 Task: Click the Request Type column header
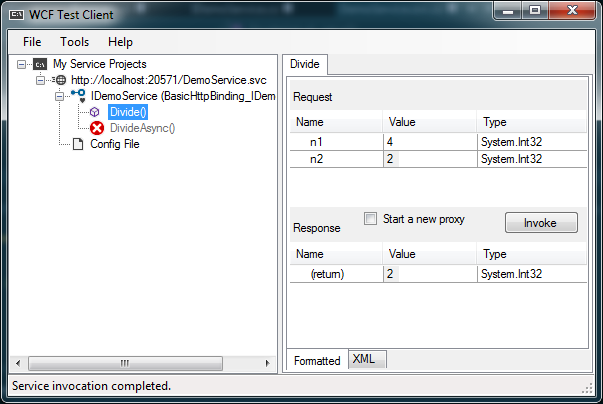point(532,122)
